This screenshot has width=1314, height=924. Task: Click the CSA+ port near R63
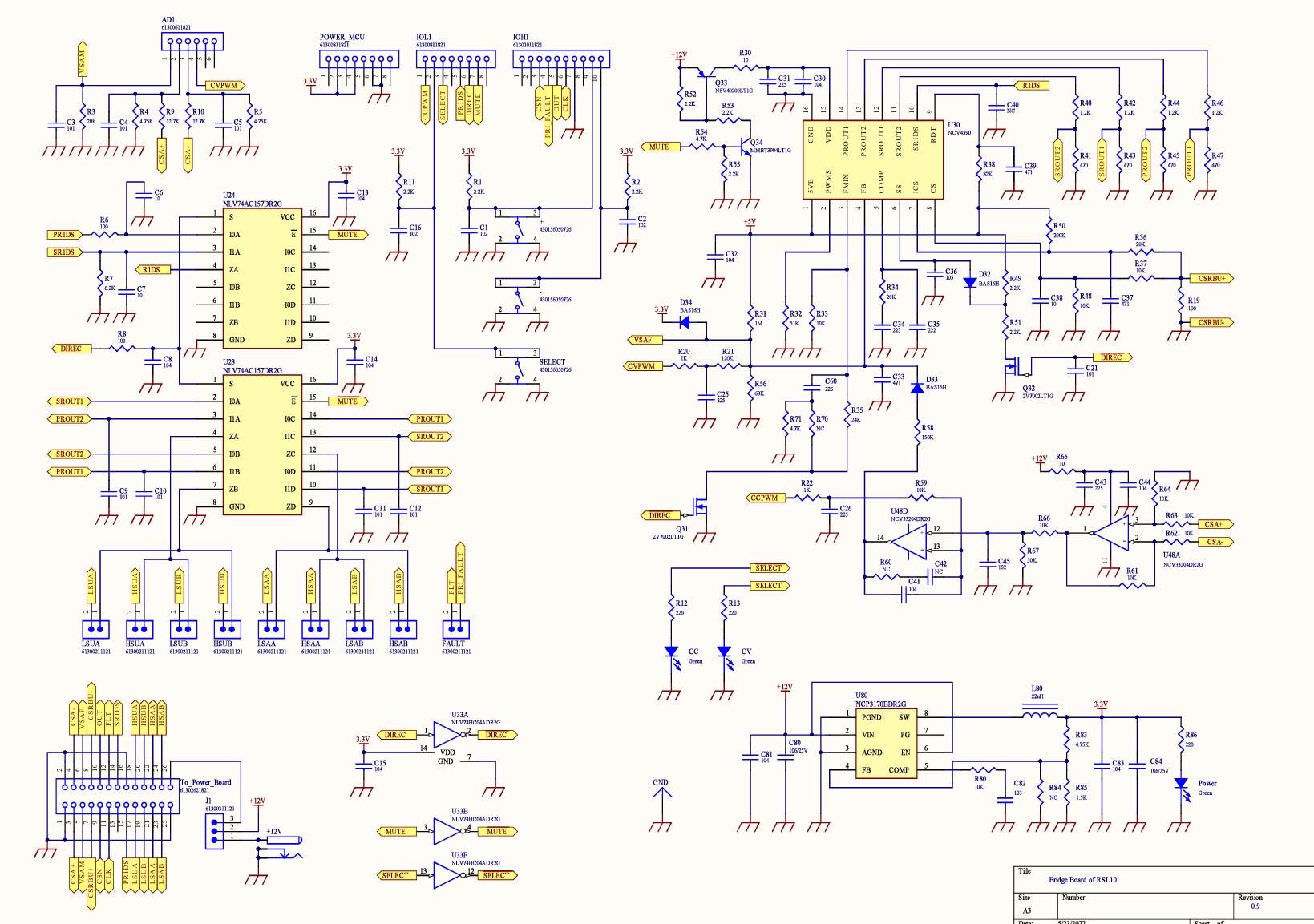point(1215,524)
